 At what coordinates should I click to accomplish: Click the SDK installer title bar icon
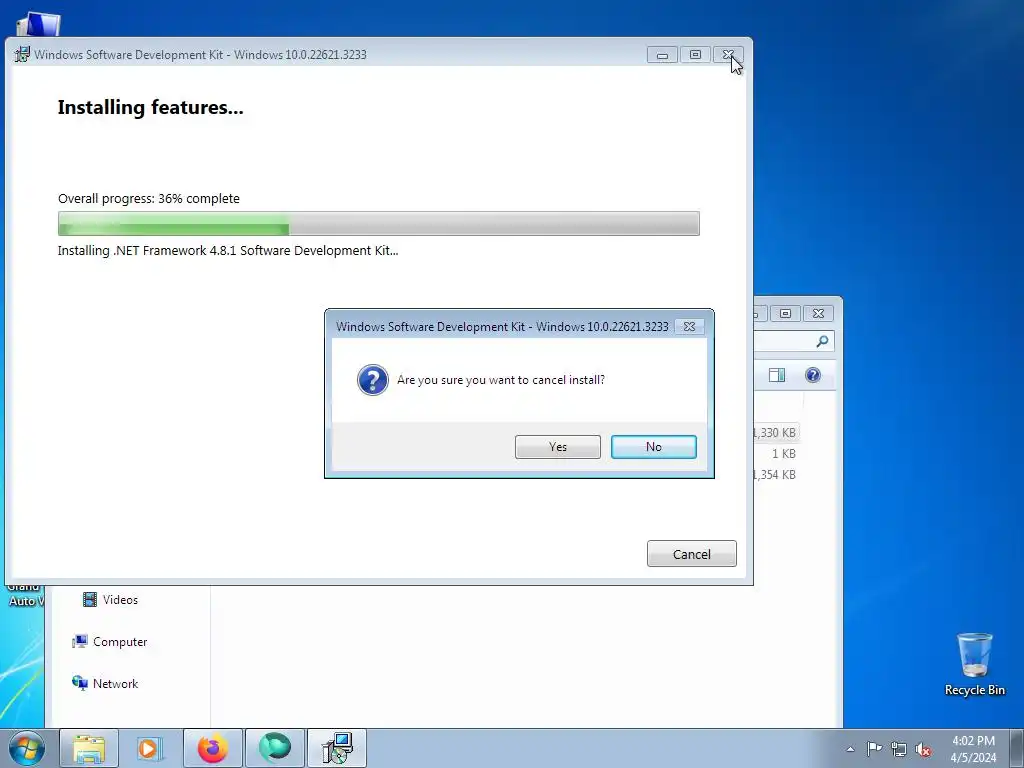(22, 54)
